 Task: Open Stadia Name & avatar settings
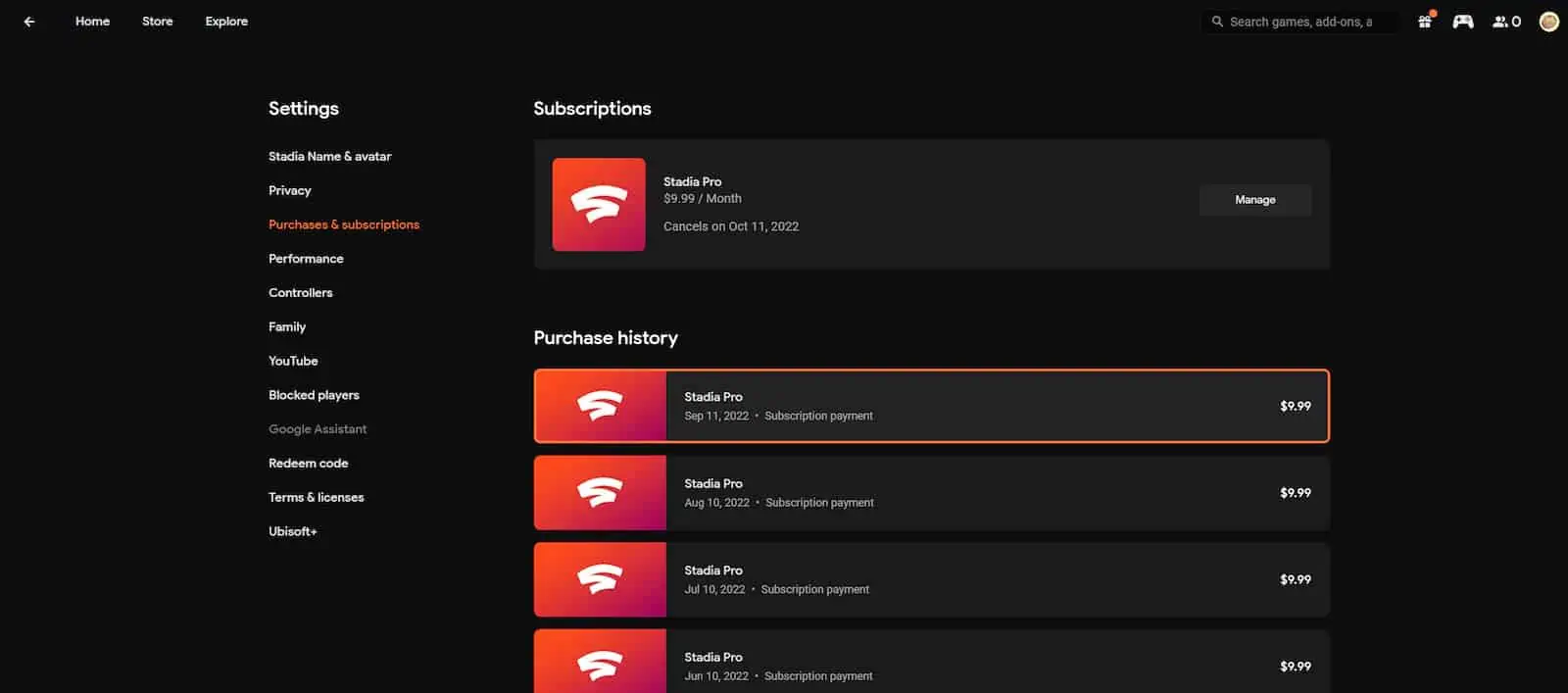pyautogui.click(x=330, y=156)
